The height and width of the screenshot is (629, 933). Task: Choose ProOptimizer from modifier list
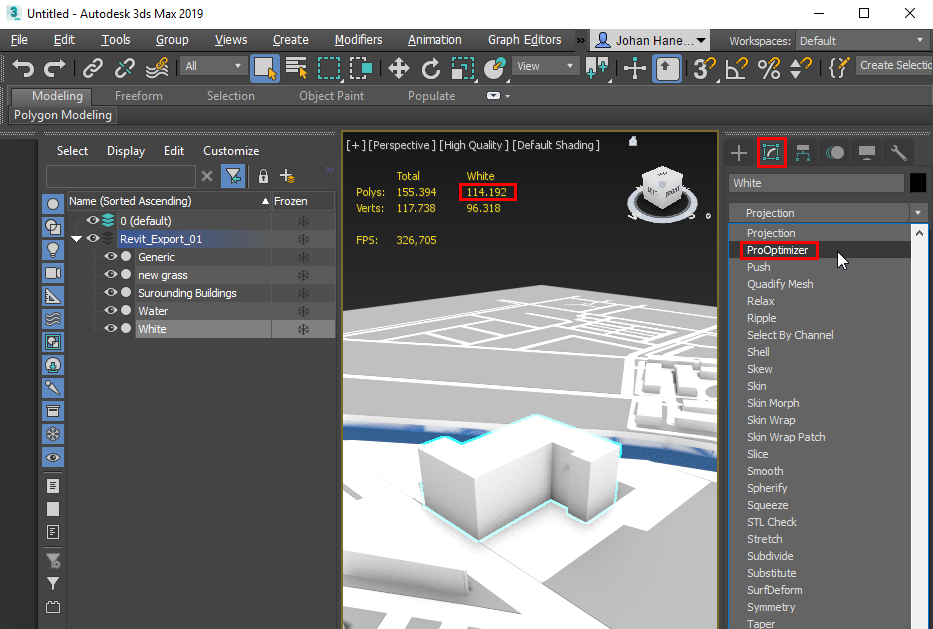tap(778, 250)
